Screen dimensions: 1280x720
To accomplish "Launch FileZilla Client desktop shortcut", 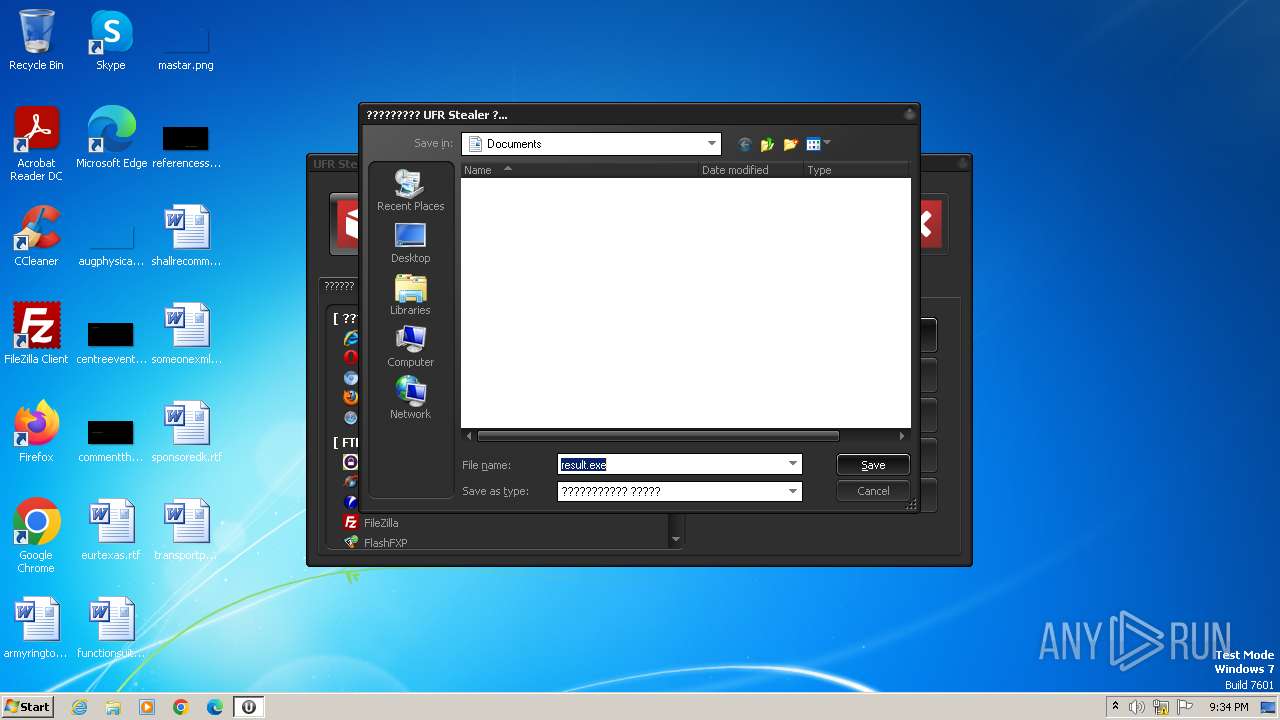I will 36,334.
